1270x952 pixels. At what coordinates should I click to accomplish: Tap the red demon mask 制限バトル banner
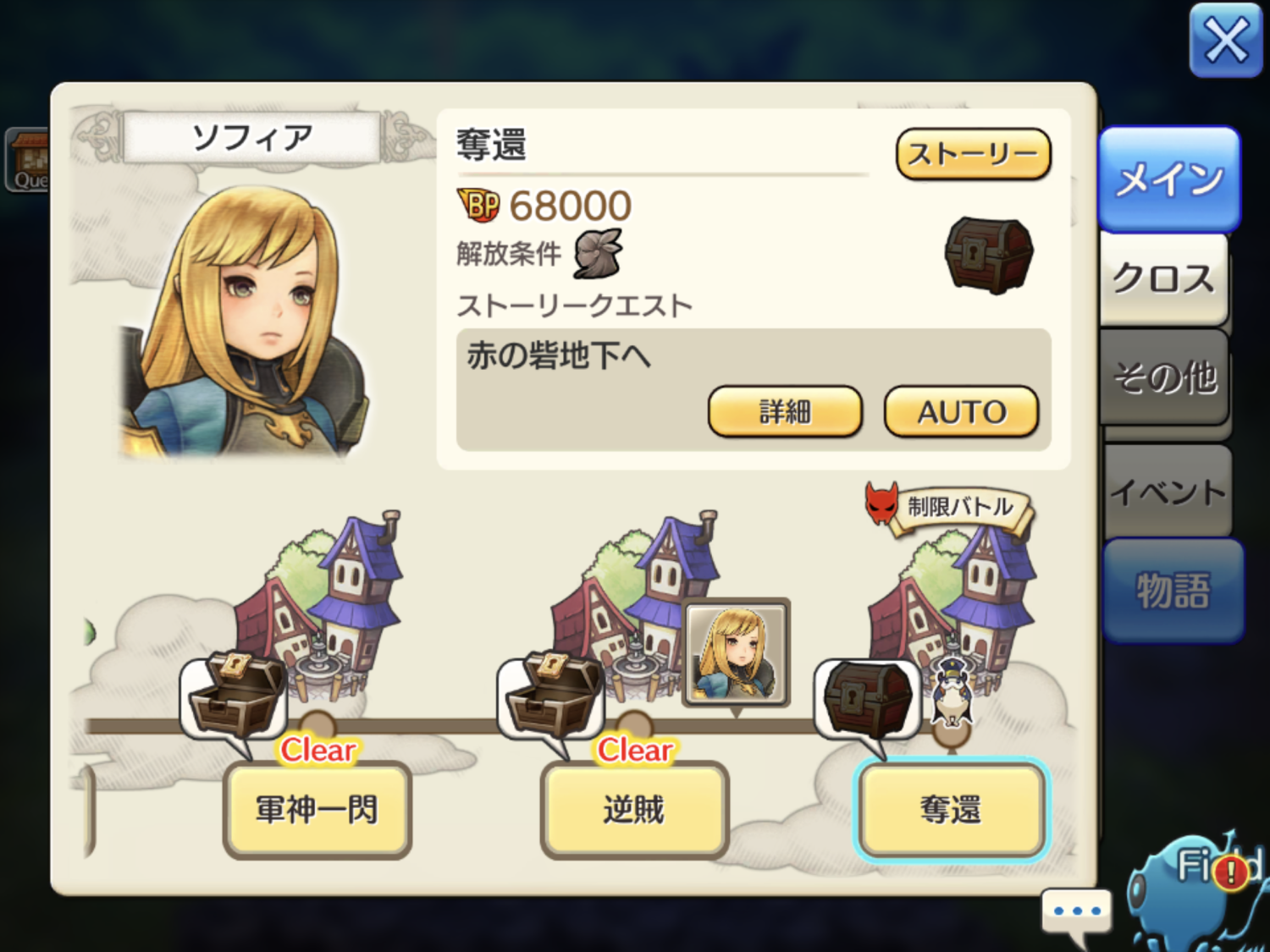(x=948, y=506)
